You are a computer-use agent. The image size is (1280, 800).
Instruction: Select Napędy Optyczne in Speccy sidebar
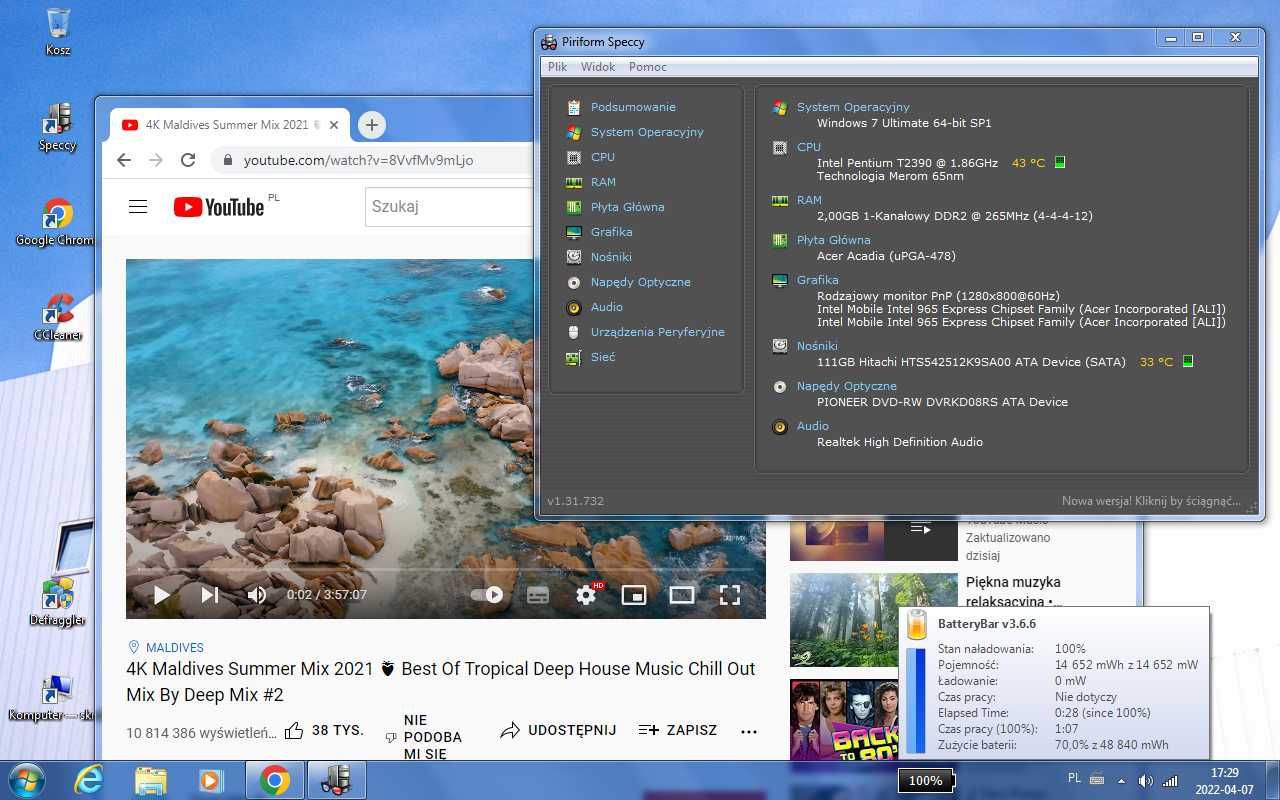(640, 282)
